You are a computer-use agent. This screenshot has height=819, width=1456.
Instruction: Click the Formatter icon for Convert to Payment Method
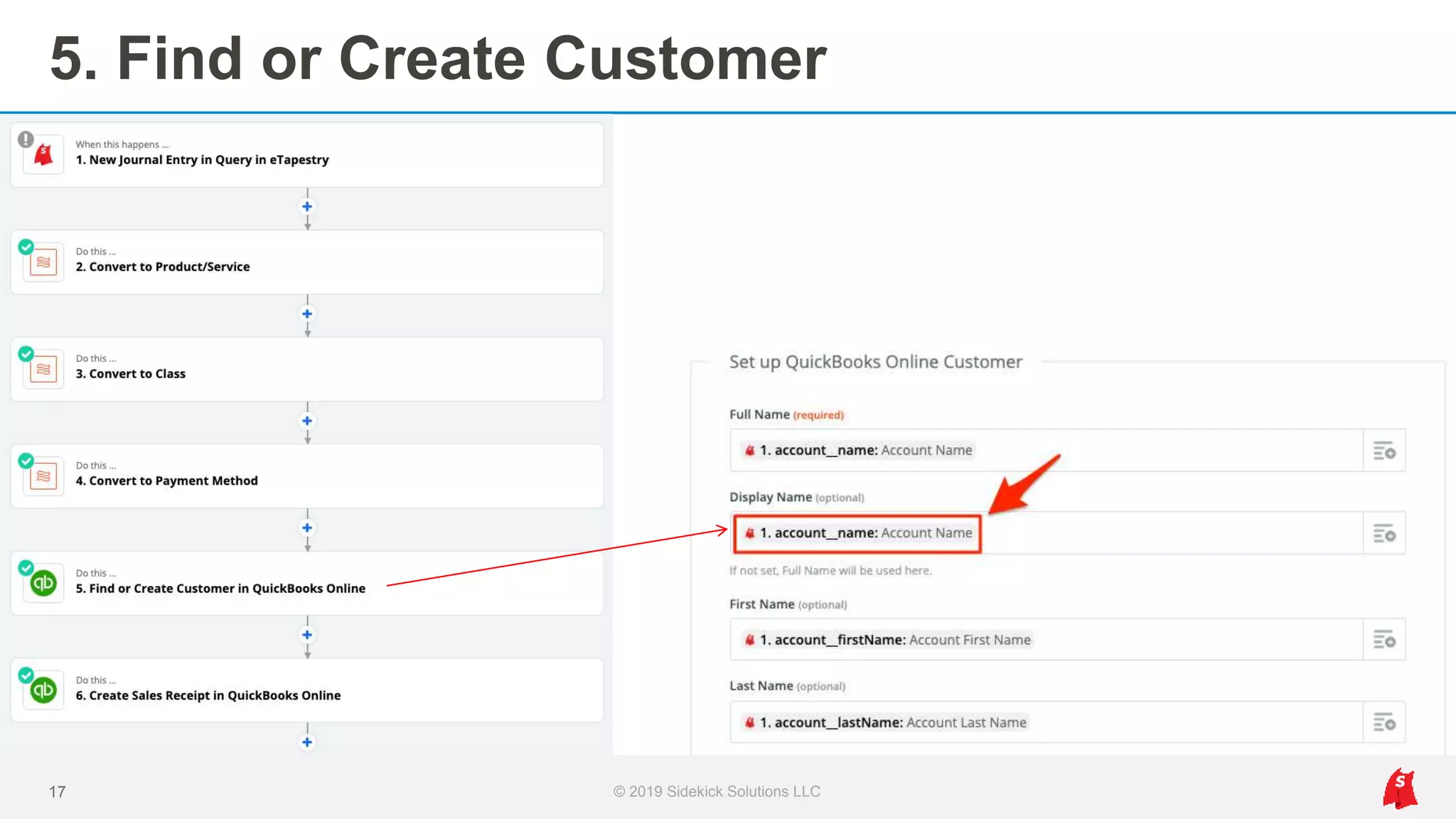pyautogui.click(x=43, y=476)
